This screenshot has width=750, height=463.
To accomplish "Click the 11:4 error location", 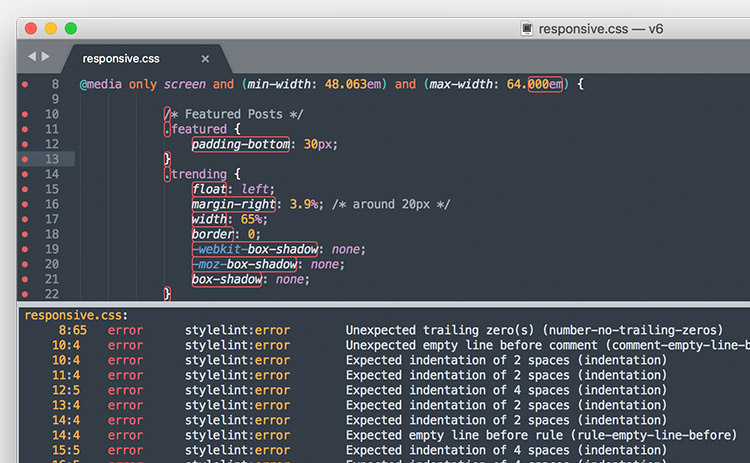I will (66, 375).
